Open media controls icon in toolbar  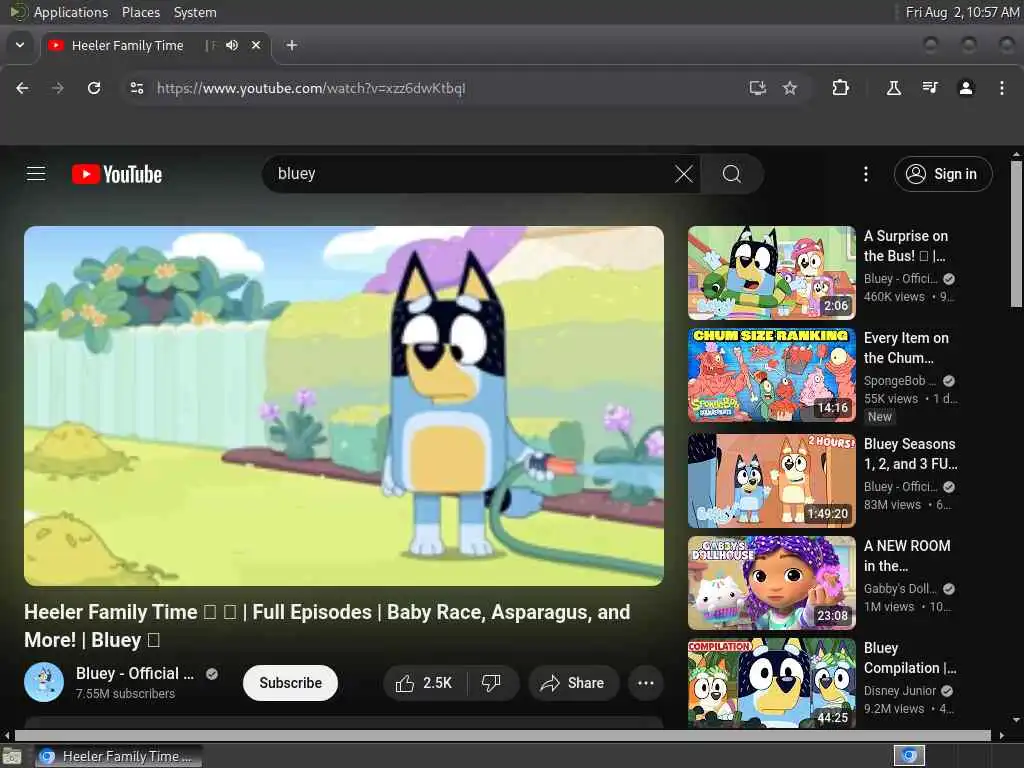click(930, 88)
